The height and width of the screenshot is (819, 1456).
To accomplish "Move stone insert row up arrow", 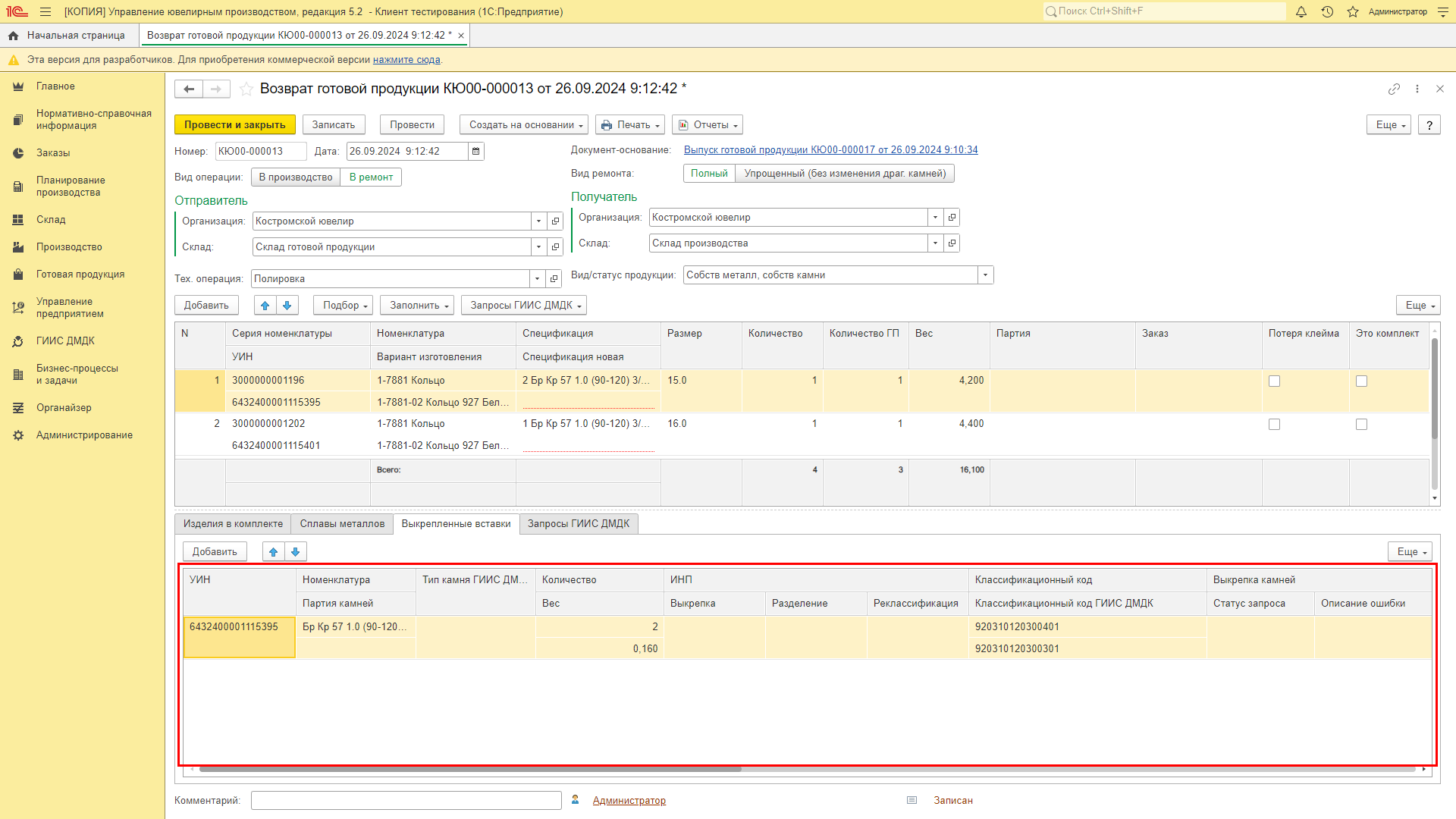I will pos(274,552).
